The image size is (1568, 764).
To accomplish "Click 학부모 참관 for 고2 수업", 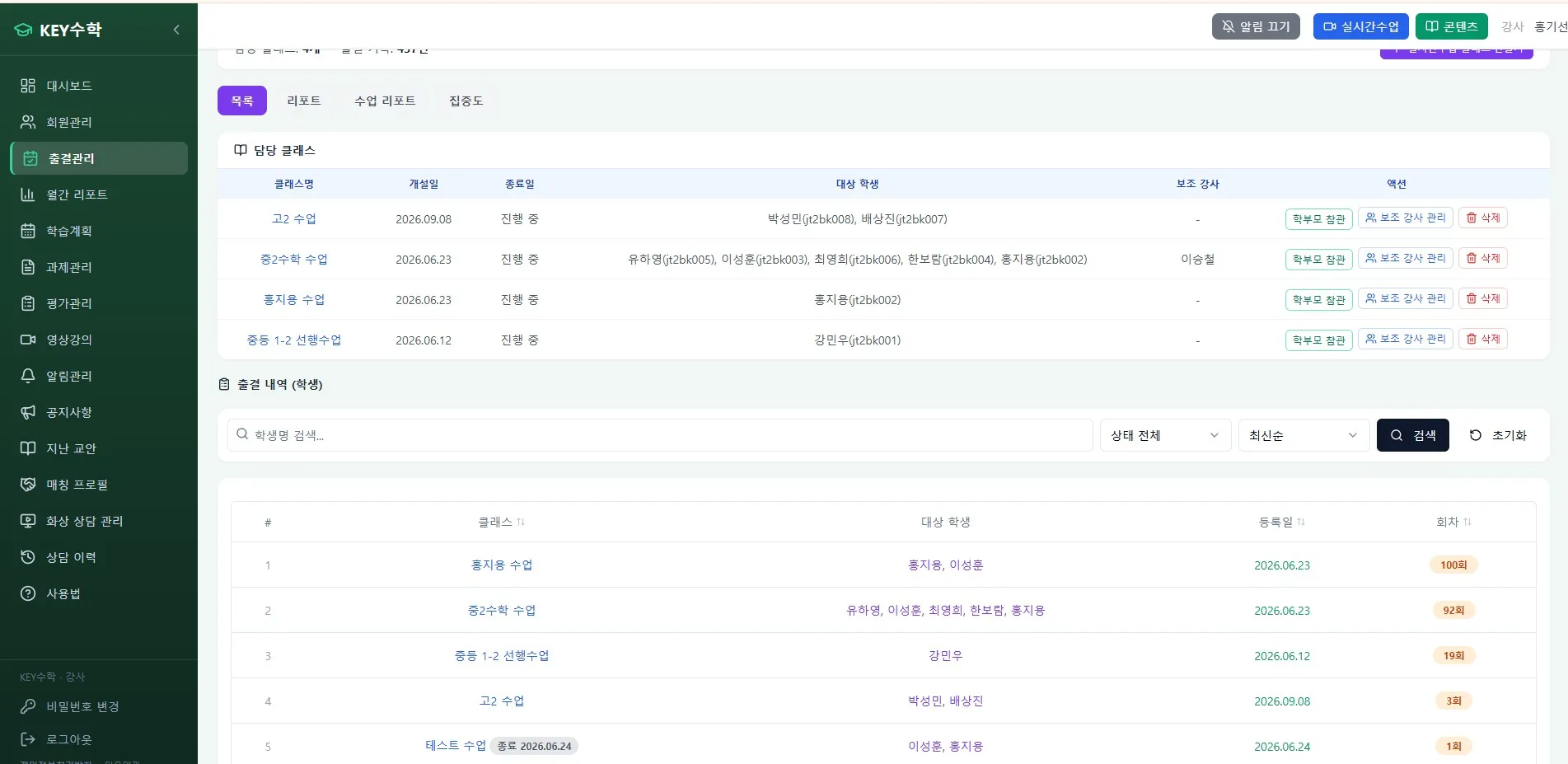I will (x=1318, y=219).
